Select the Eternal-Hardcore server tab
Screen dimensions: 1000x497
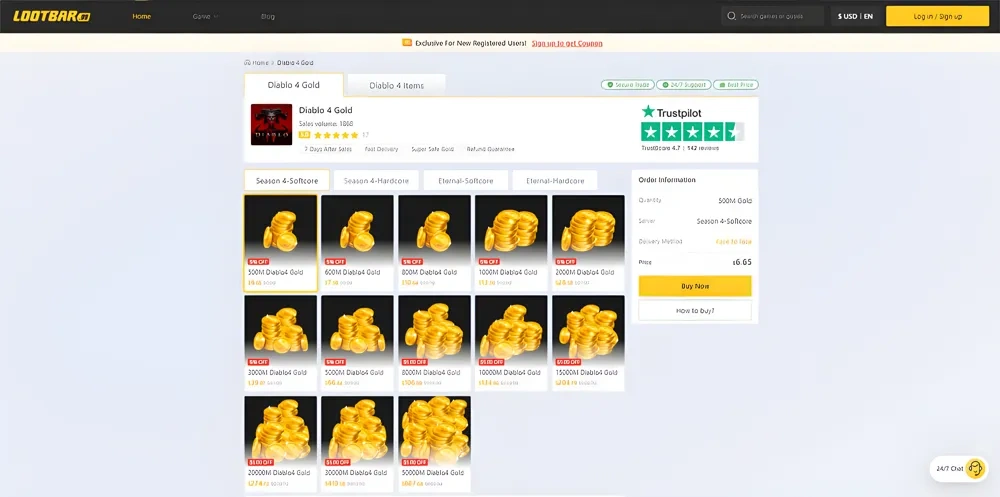(x=555, y=181)
